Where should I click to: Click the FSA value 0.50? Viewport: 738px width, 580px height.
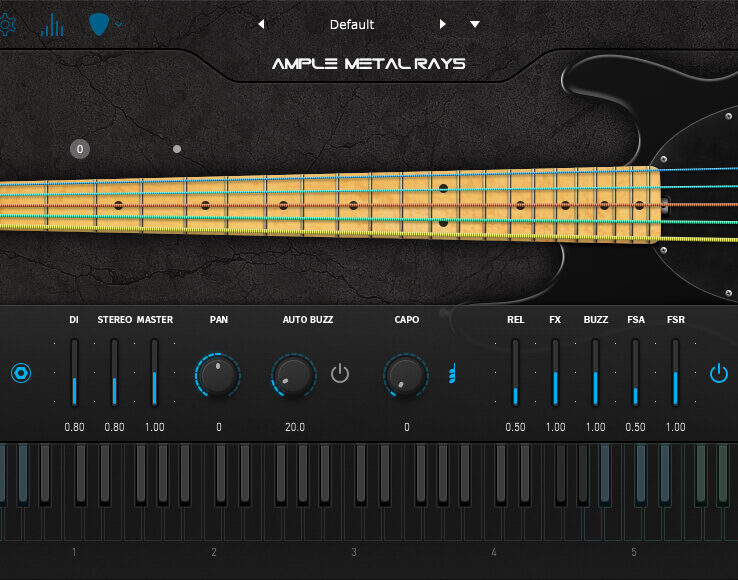[635, 427]
